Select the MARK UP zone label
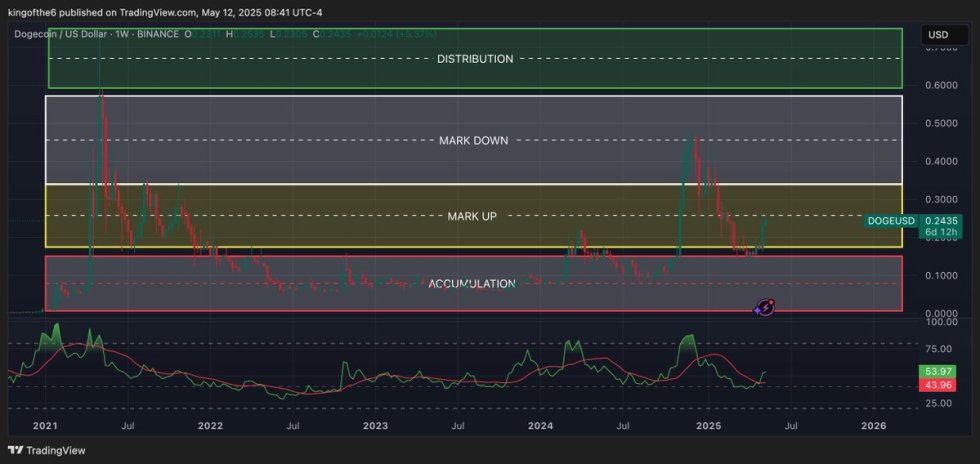The image size is (980, 464). (472, 216)
